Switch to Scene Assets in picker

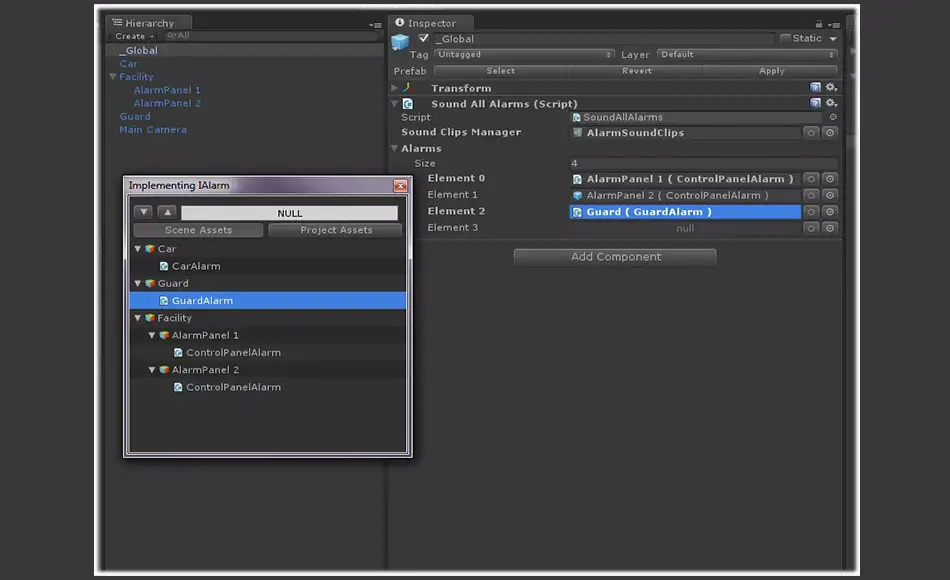tap(198, 230)
